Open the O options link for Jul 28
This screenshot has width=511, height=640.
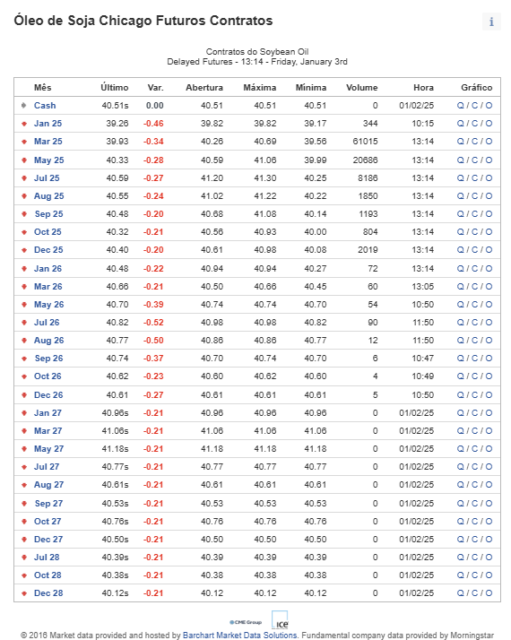(489, 557)
